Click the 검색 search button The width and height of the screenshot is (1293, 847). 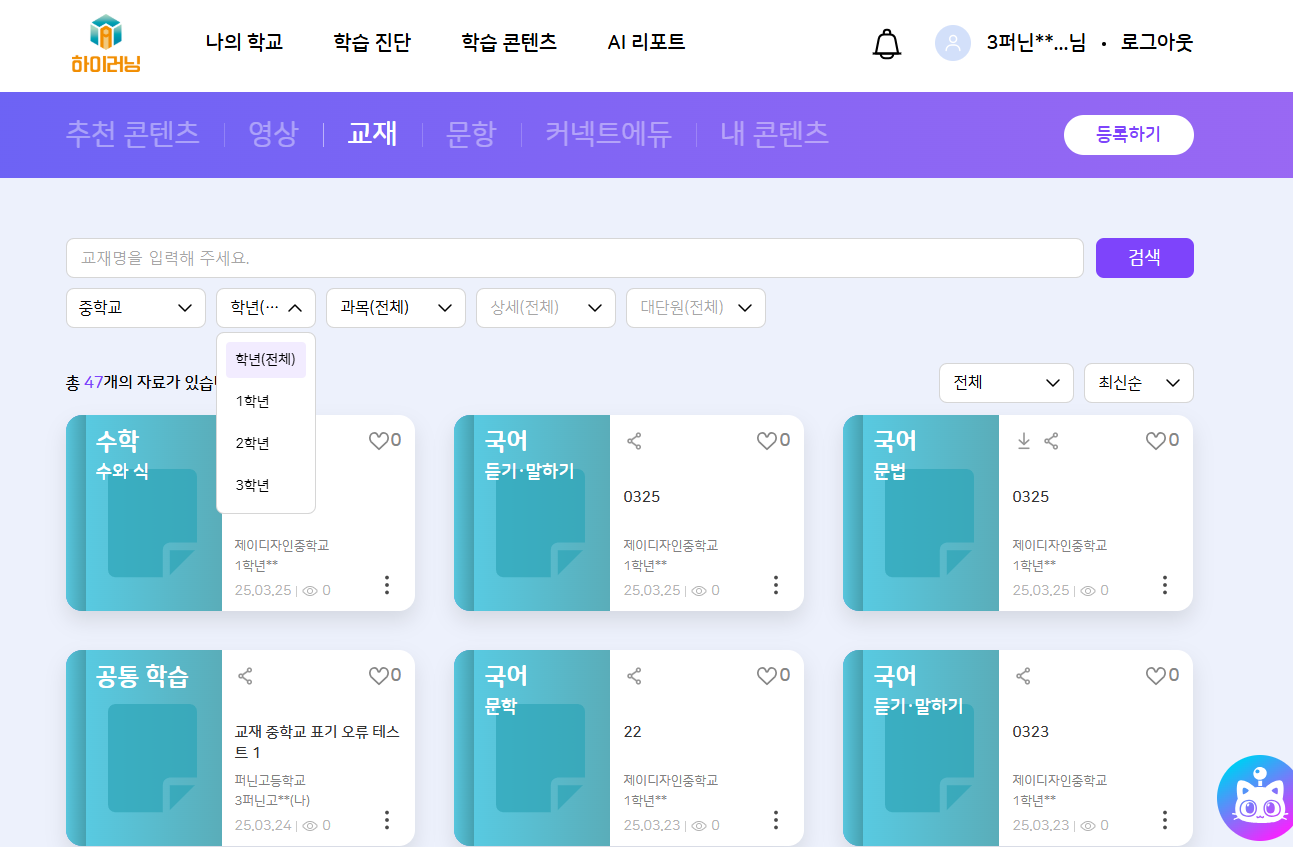coord(1144,258)
